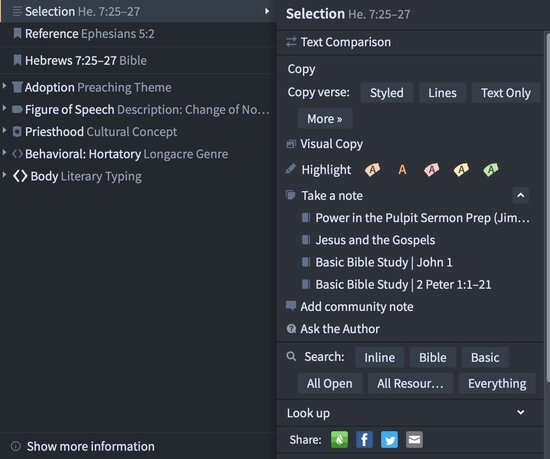Screen dimensions: 550x459
Task: Apply the orange highlighter style
Action: coord(372,170)
